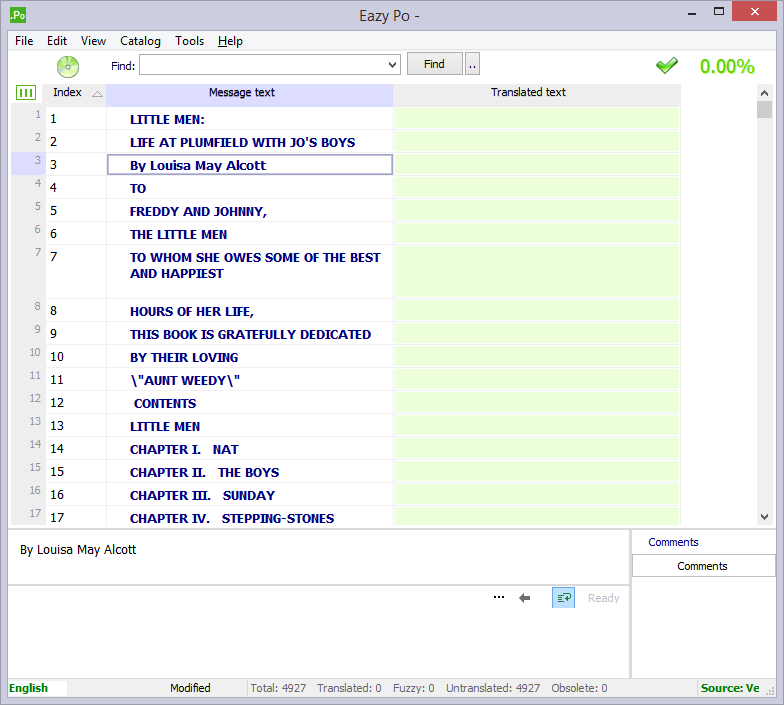Click the scroll up arrow of the list
The height and width of the screenshot is (705, 784).
(x=764, y=93)
